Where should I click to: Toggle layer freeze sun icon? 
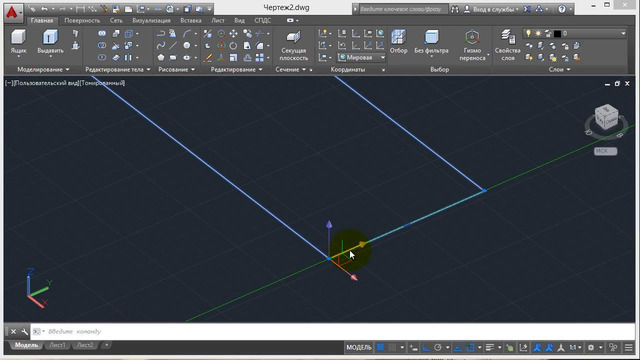click(538, 33)
